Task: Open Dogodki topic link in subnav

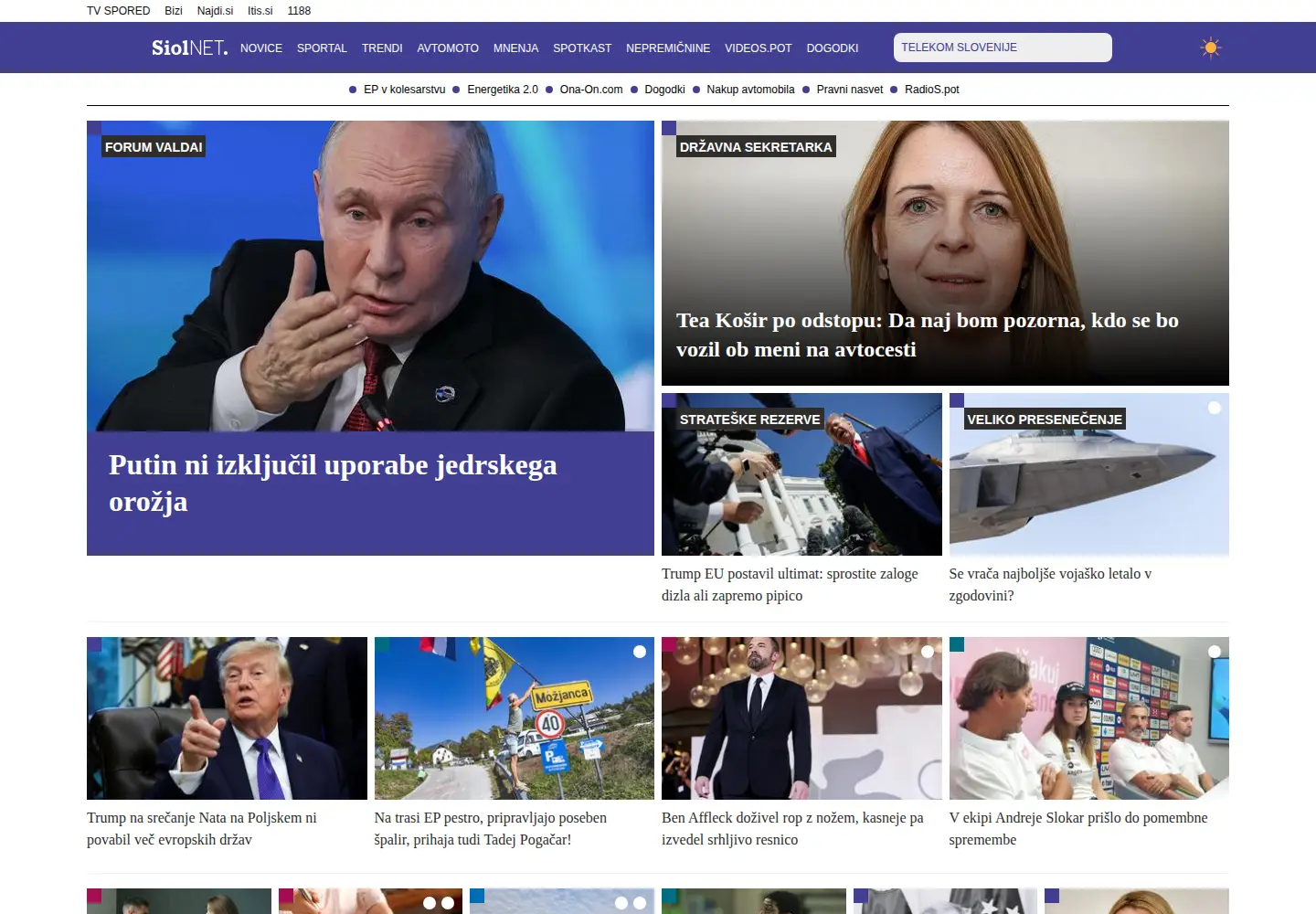Action: pyautogui.click(x=664, y=90)
